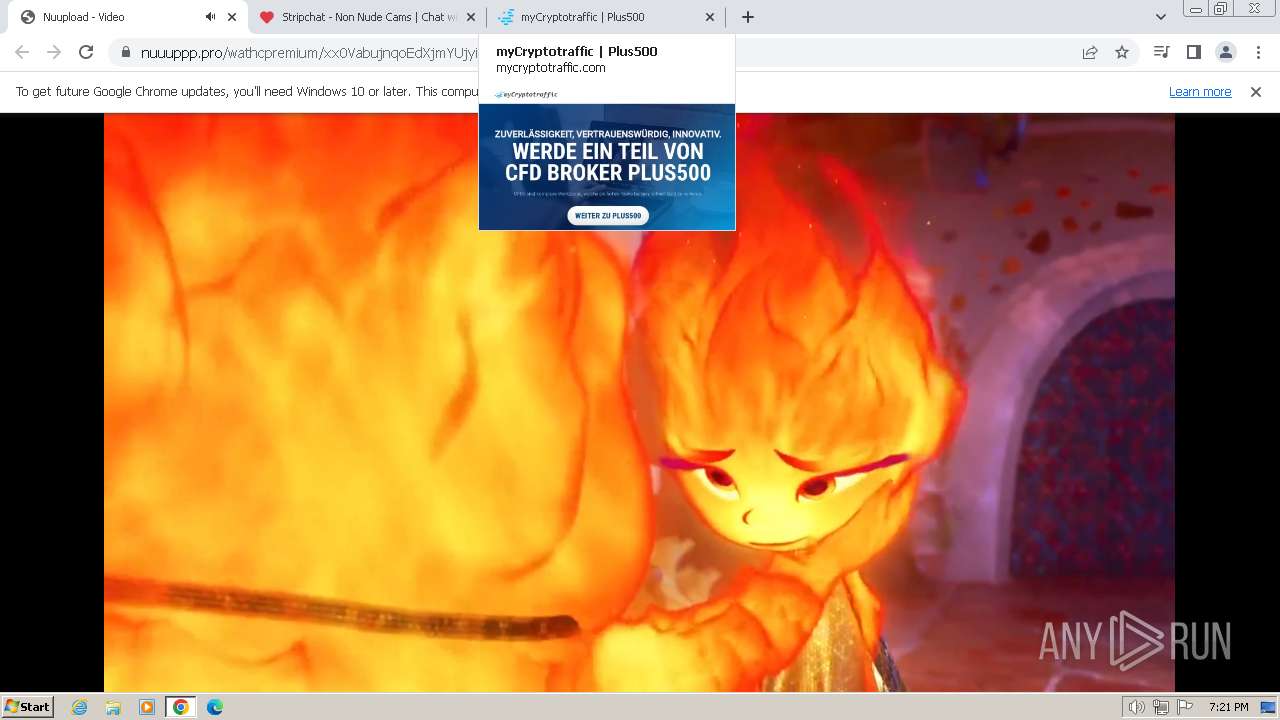Show desktop button in taskbar
Image resolution: width=1280 pixels, height=720 pixels.
1268,707
